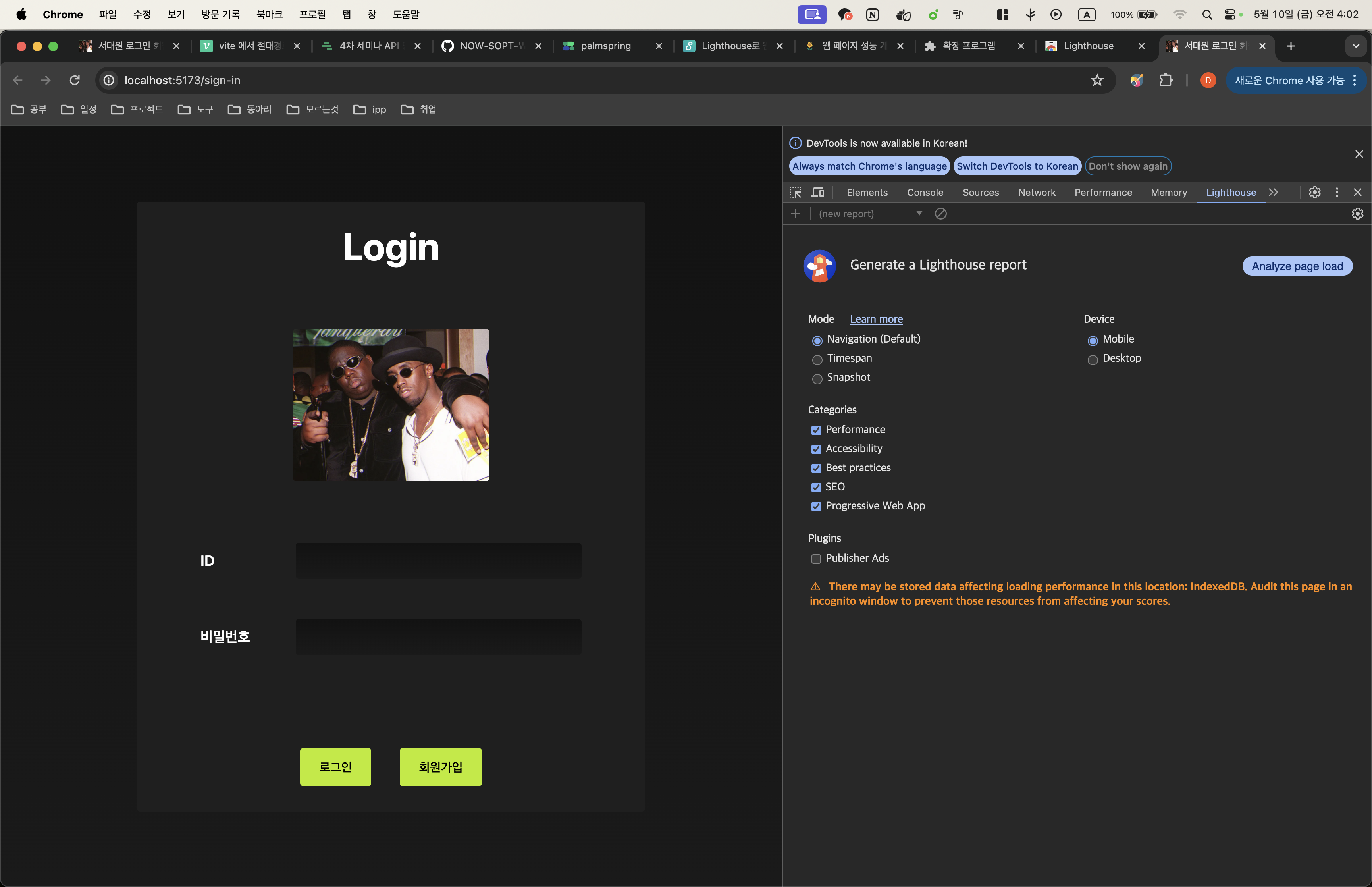This screenshot has height=887, width=1372.
Task: Click the ID input field
Action: tap(438, 560)
